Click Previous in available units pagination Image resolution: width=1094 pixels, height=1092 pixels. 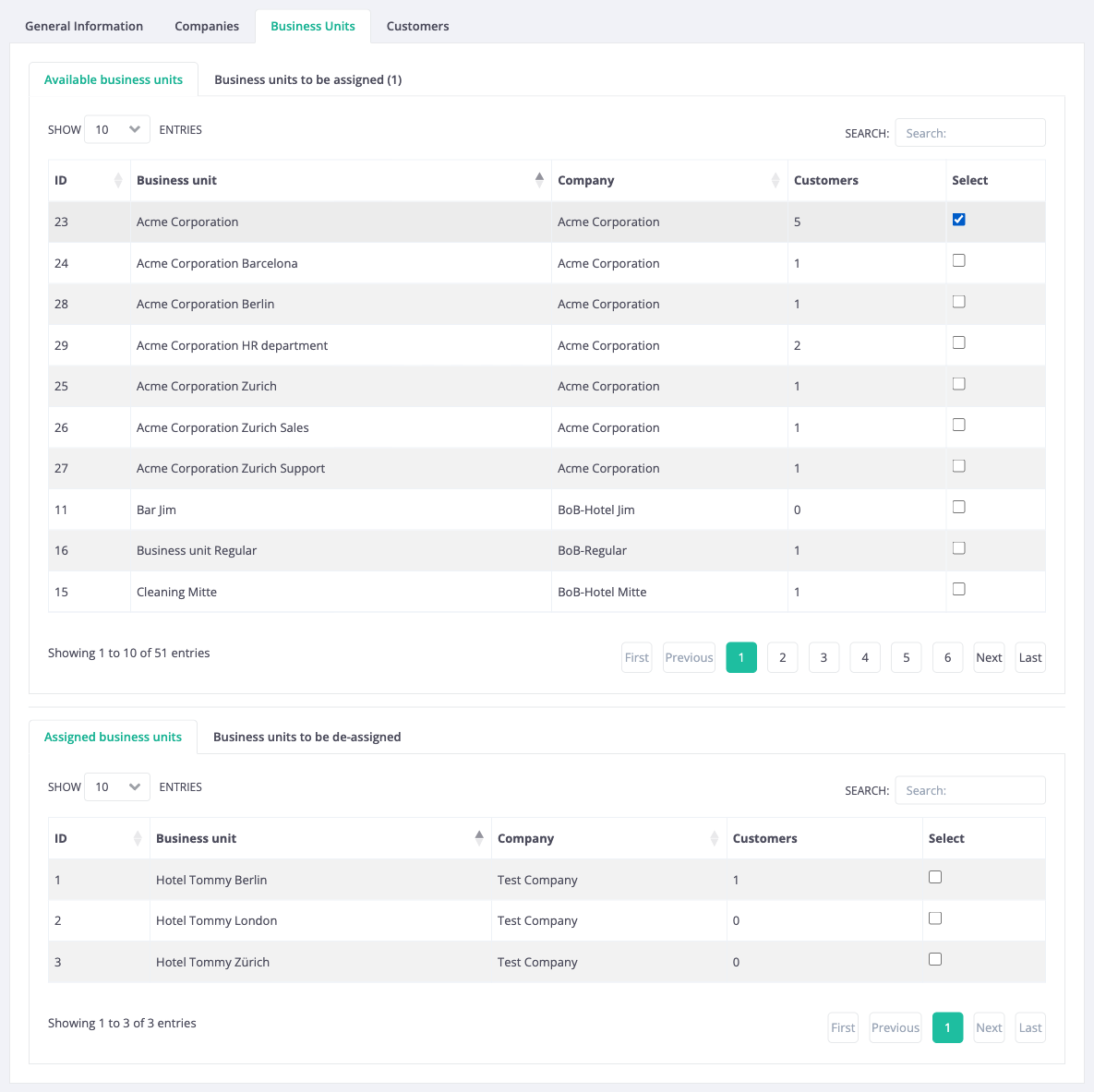pos(689,657)
